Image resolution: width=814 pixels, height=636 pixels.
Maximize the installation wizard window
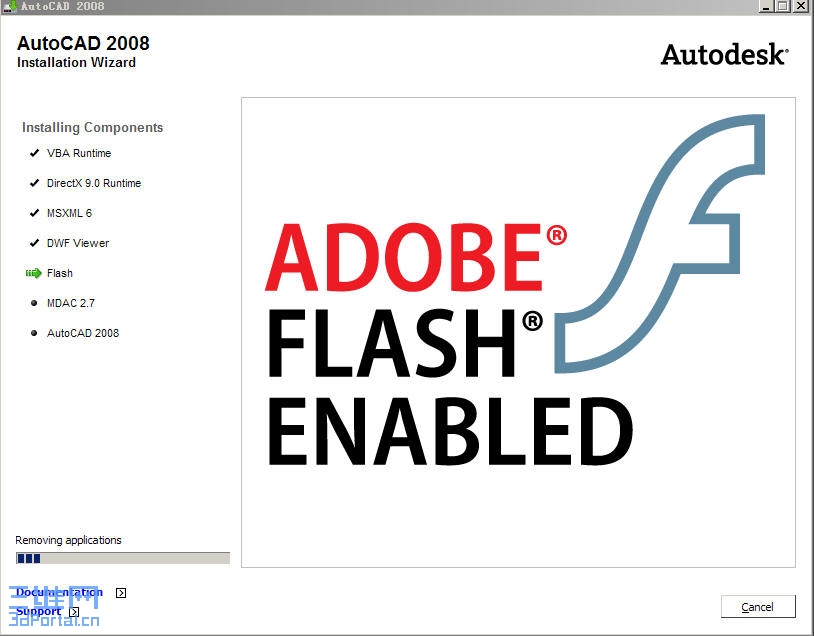[781, 6]
